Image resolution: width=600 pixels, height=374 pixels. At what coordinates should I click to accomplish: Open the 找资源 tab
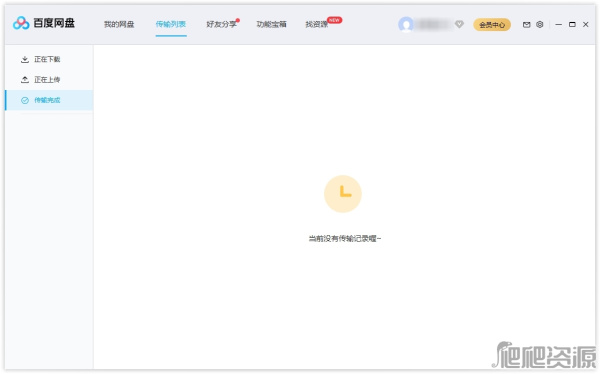tap(316, 24)
